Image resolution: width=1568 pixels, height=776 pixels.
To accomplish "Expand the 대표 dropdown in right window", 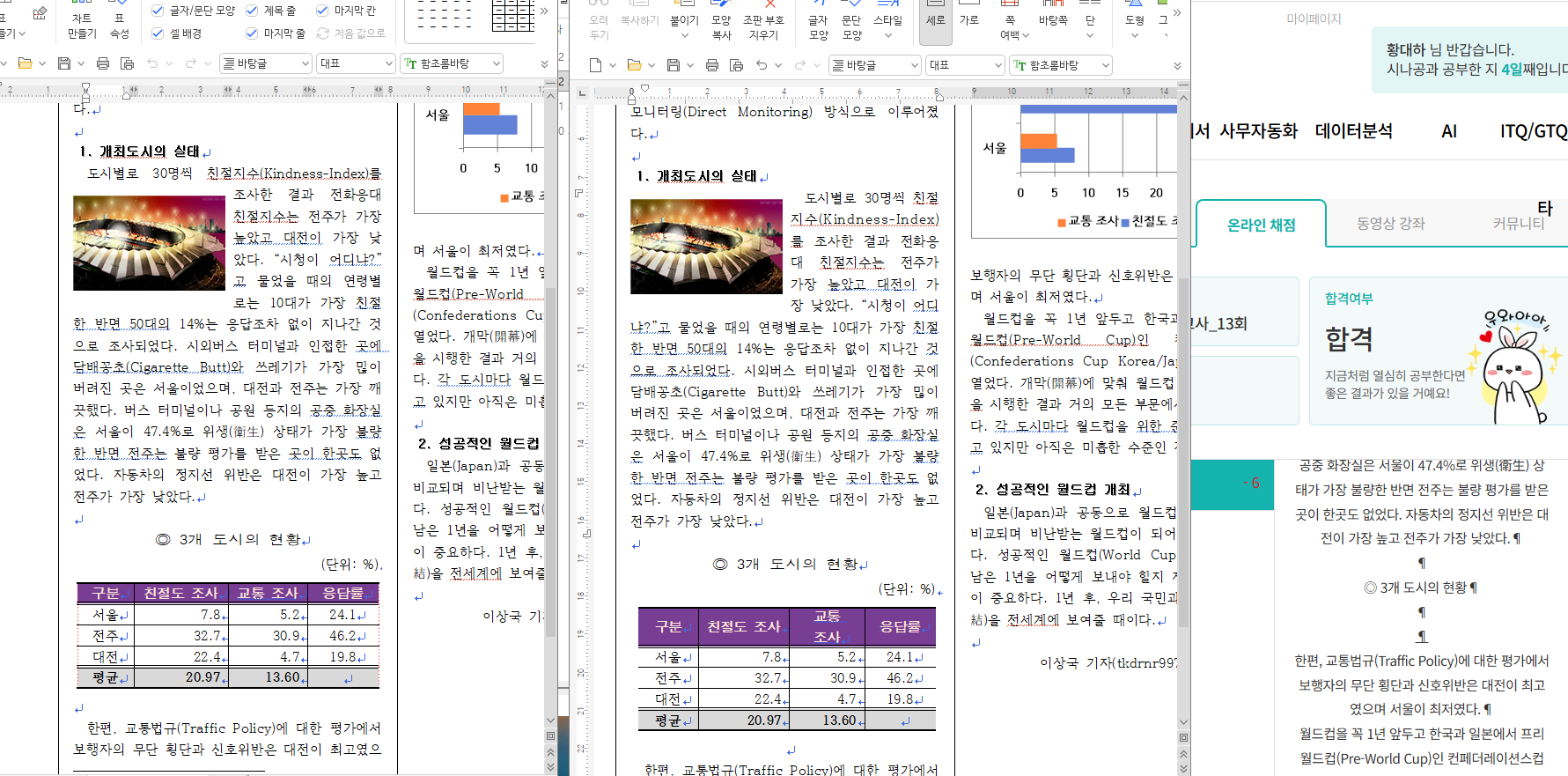I will pyautogui.click(x=967, y=65).
